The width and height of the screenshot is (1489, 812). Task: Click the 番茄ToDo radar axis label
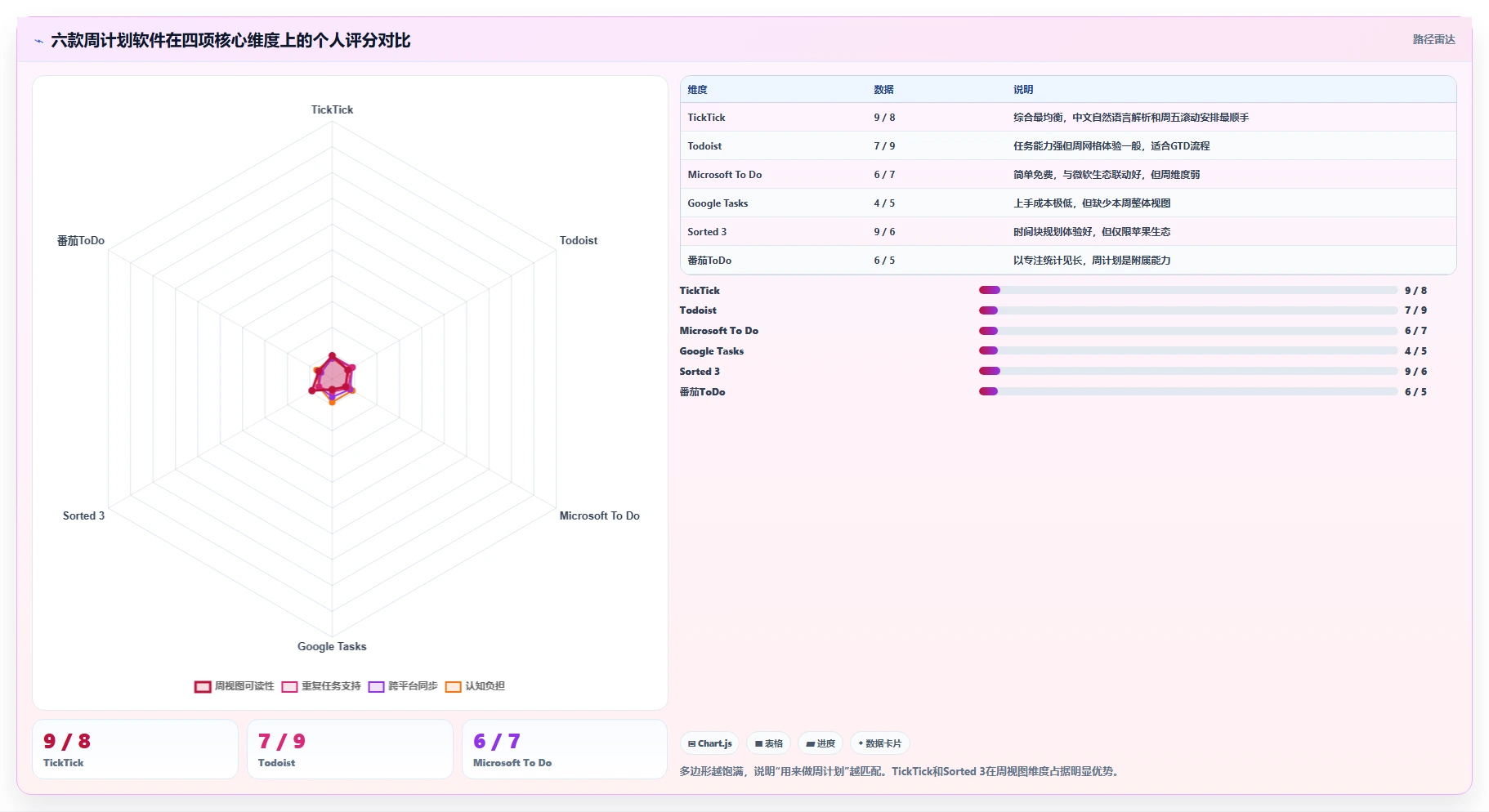point(80,240)
